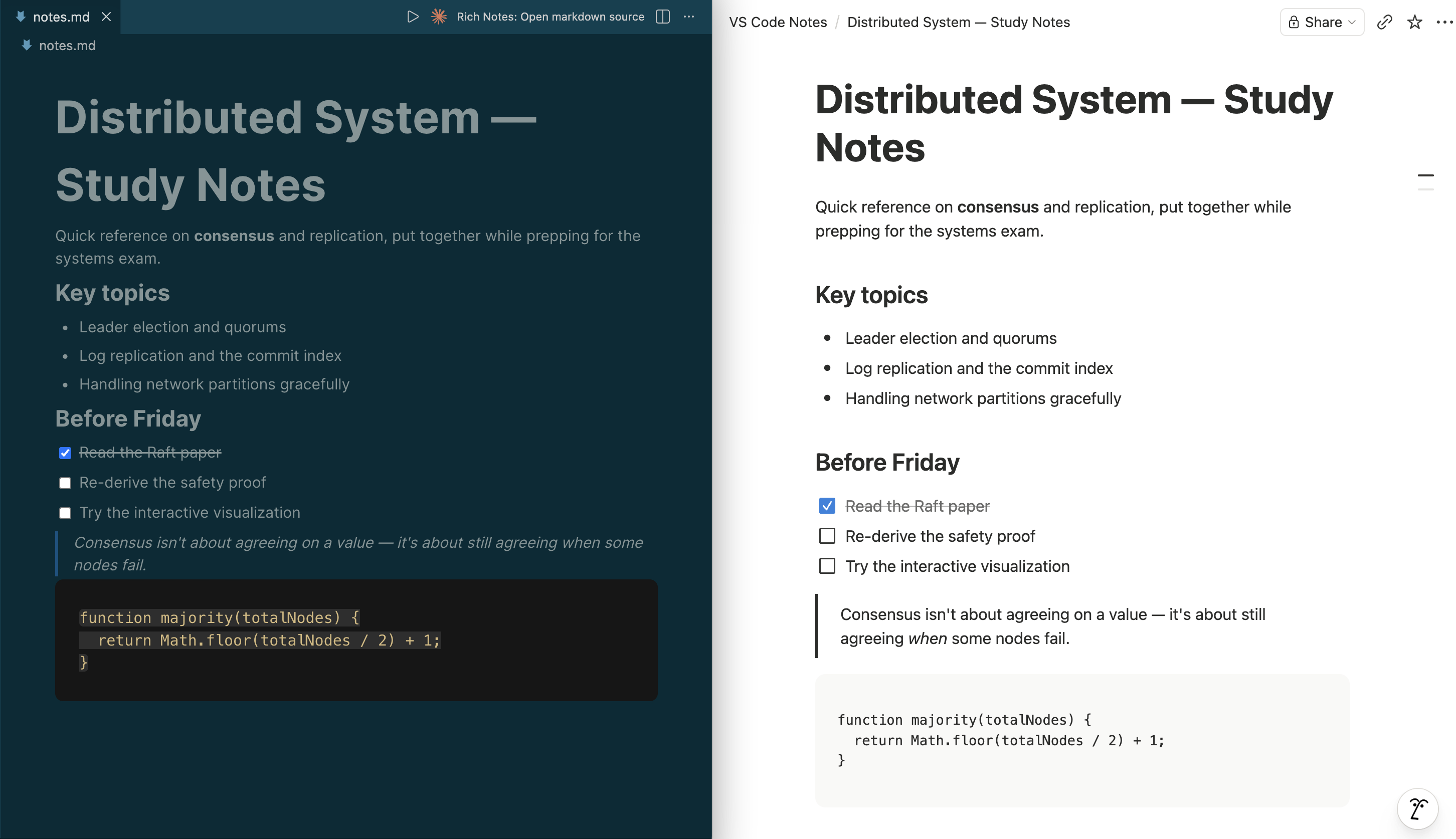
Task: Split the editor with the split layout icon
Action: pos(663,17)
